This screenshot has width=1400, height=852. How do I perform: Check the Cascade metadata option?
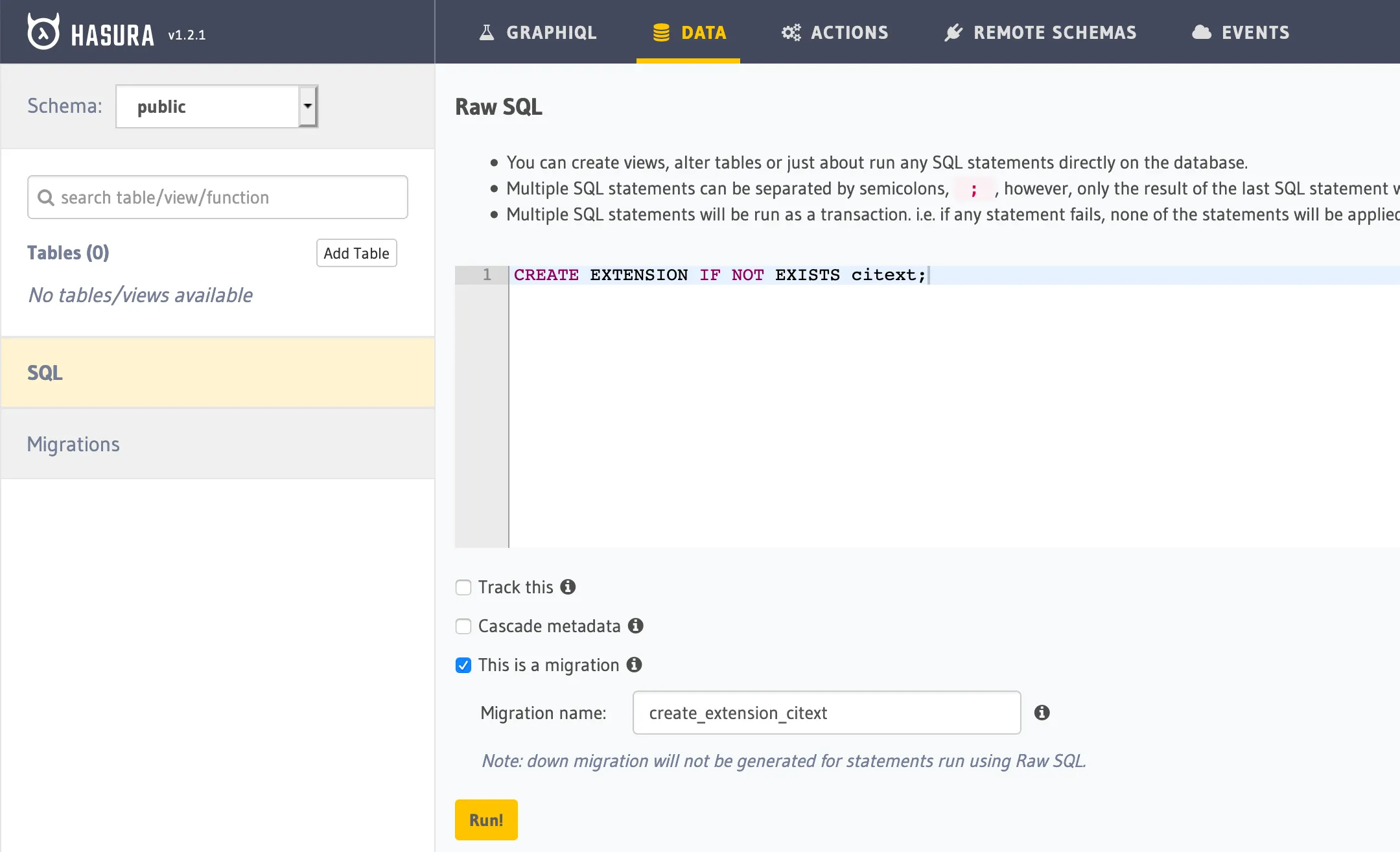click(463, 626)
